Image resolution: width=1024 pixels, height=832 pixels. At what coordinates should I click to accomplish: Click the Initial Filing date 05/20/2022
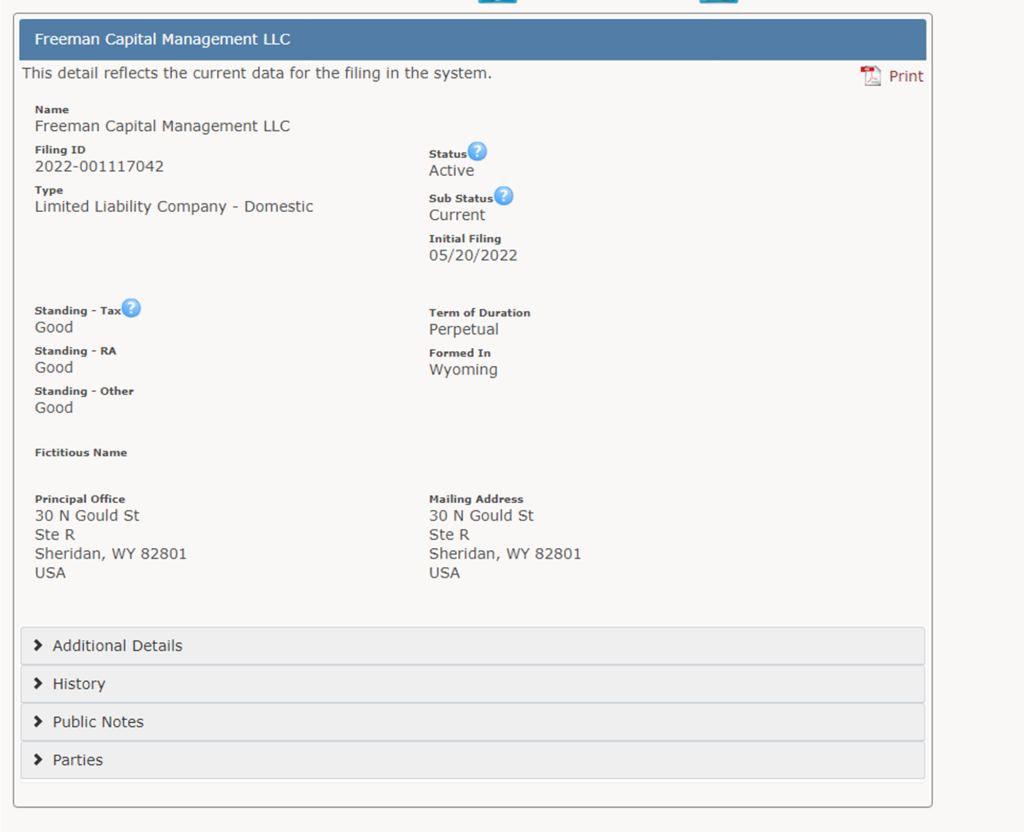(473, 255)
